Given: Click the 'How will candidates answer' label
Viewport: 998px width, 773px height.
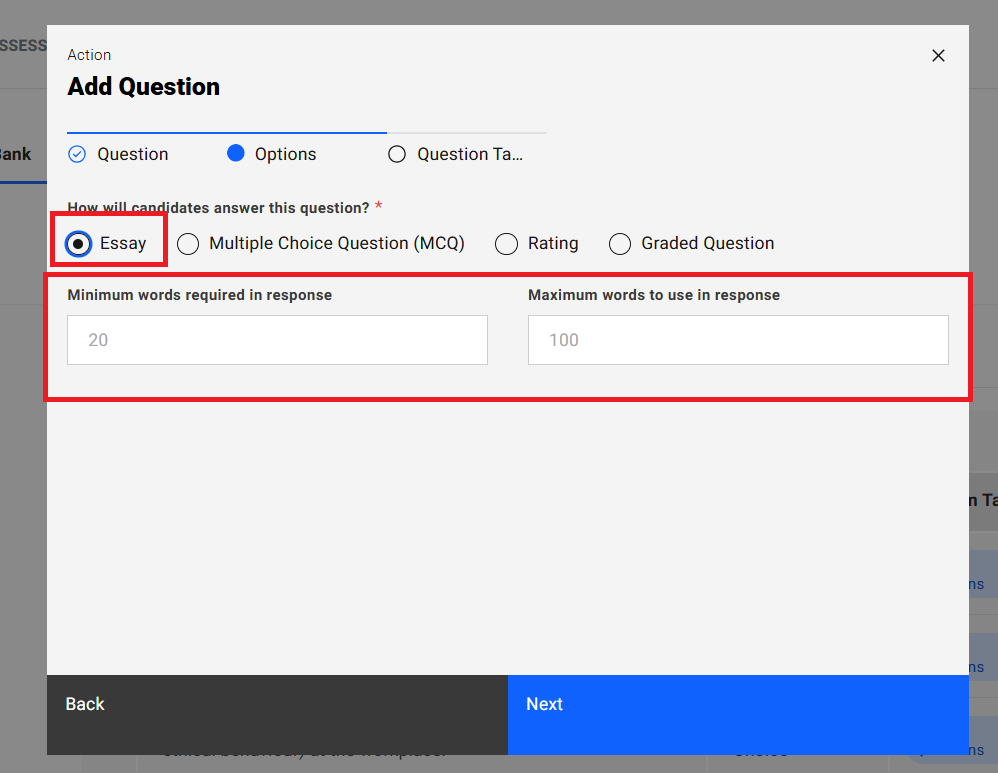Looking at the screenshot, I should (x=218, y=208).
